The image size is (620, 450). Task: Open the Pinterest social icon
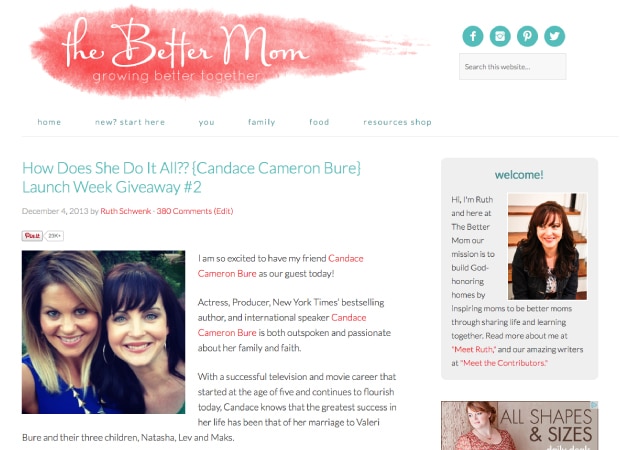click(527, 36)
